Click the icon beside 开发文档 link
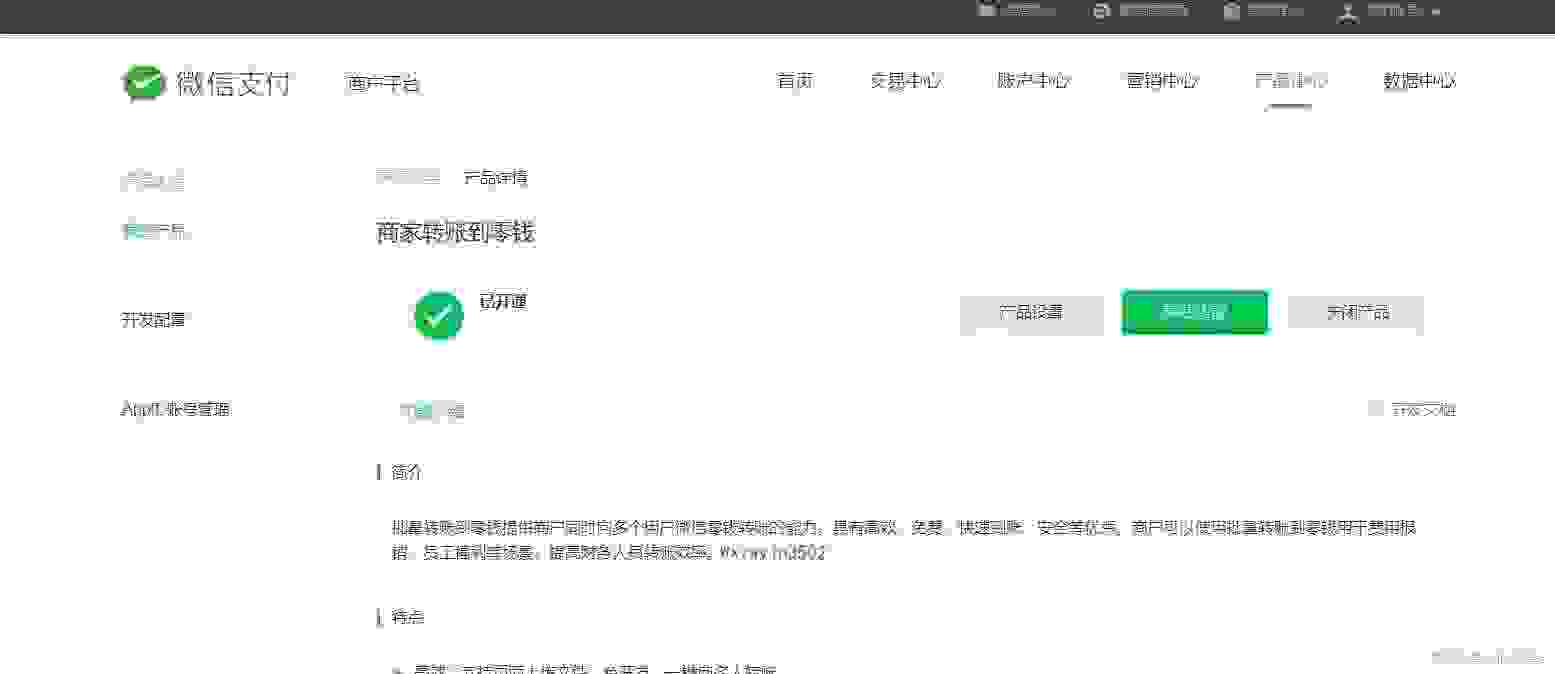This screenshot has height=674, width=1555. pyautogui.click(x=1376, y=408)
